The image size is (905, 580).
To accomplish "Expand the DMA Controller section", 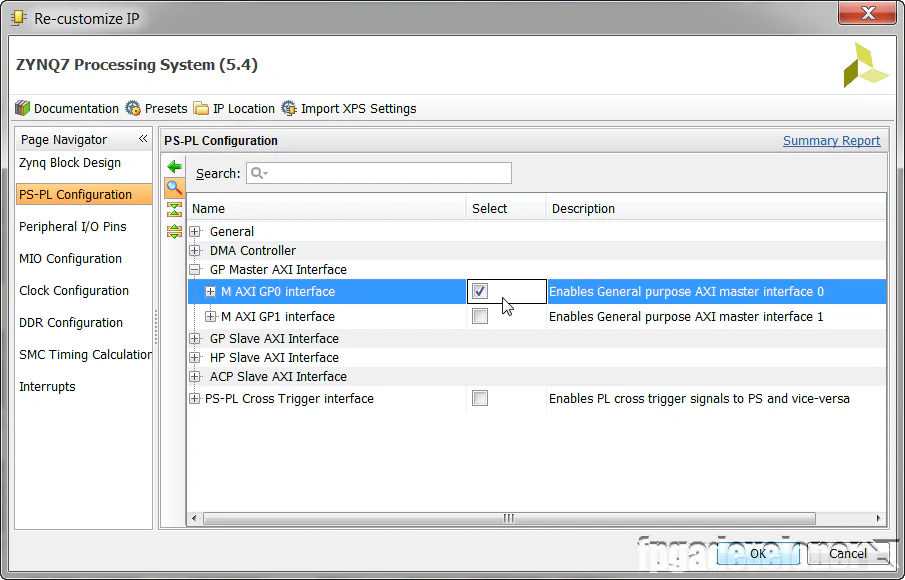I will (x=194, y=250).
